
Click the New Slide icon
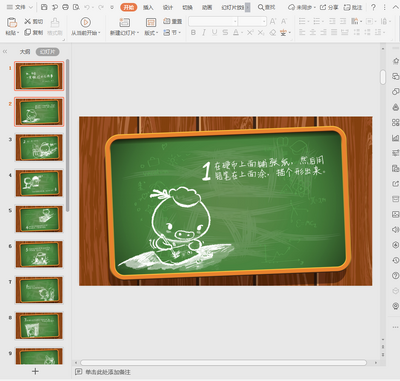tap(124, 22)
